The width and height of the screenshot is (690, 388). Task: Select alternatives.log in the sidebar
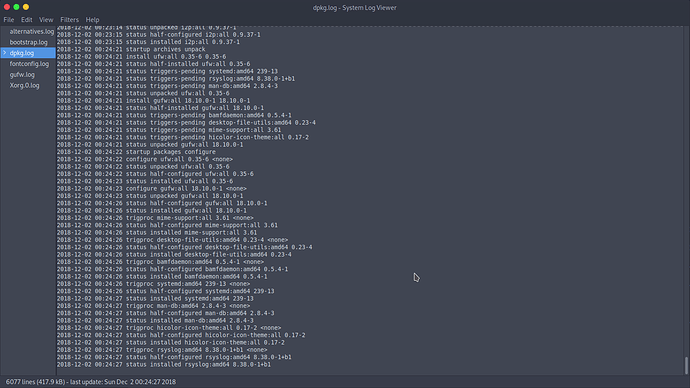[x=32, y=32]
